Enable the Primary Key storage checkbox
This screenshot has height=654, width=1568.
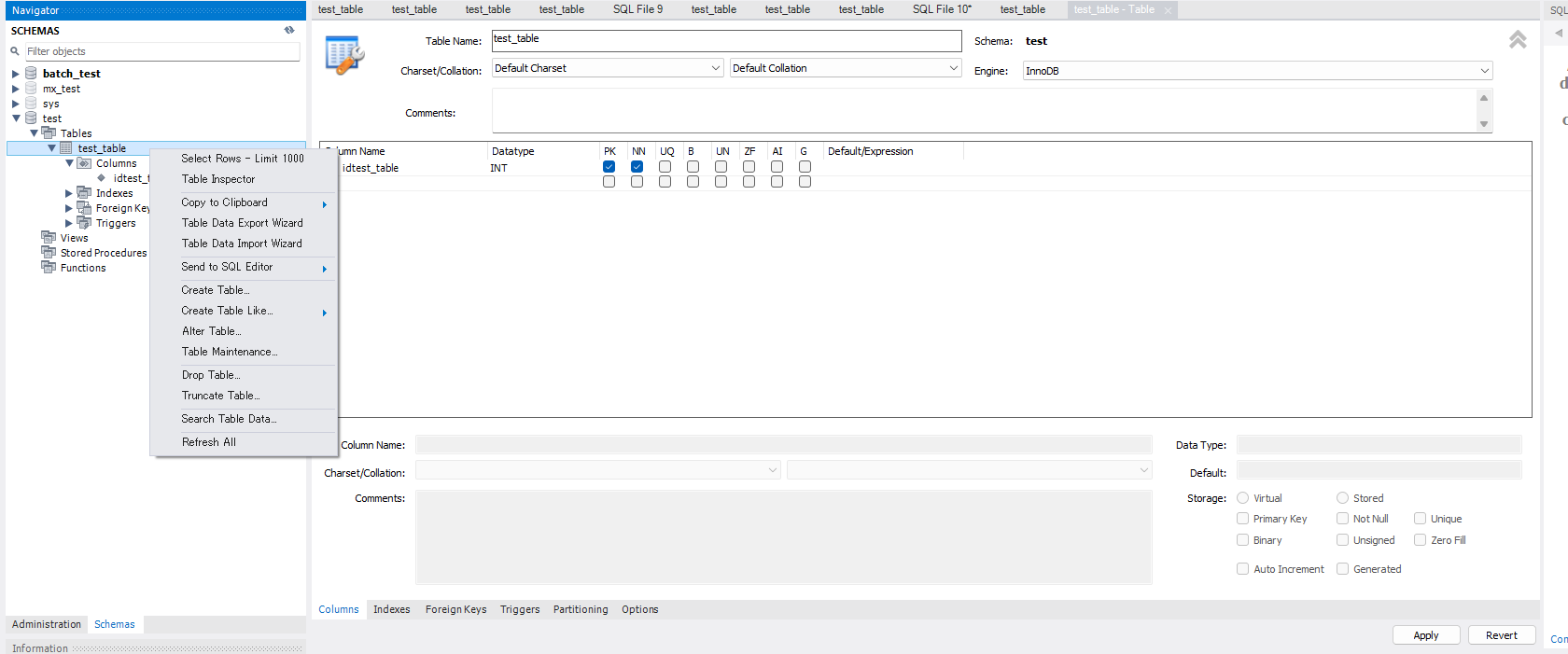(x=1242, y=519)
